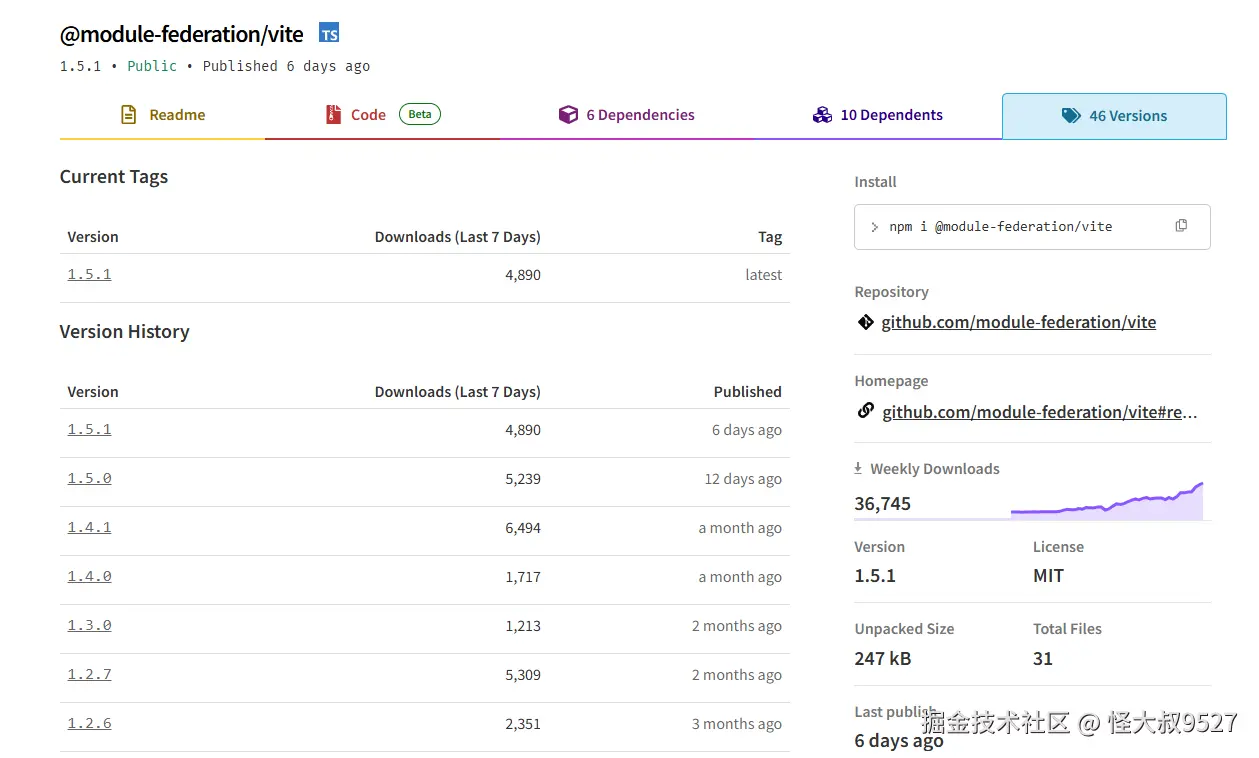Click the sidebar Version value 1.5.1
Viewport: 1259px width, 758px height.
click(x=875, y=576)
